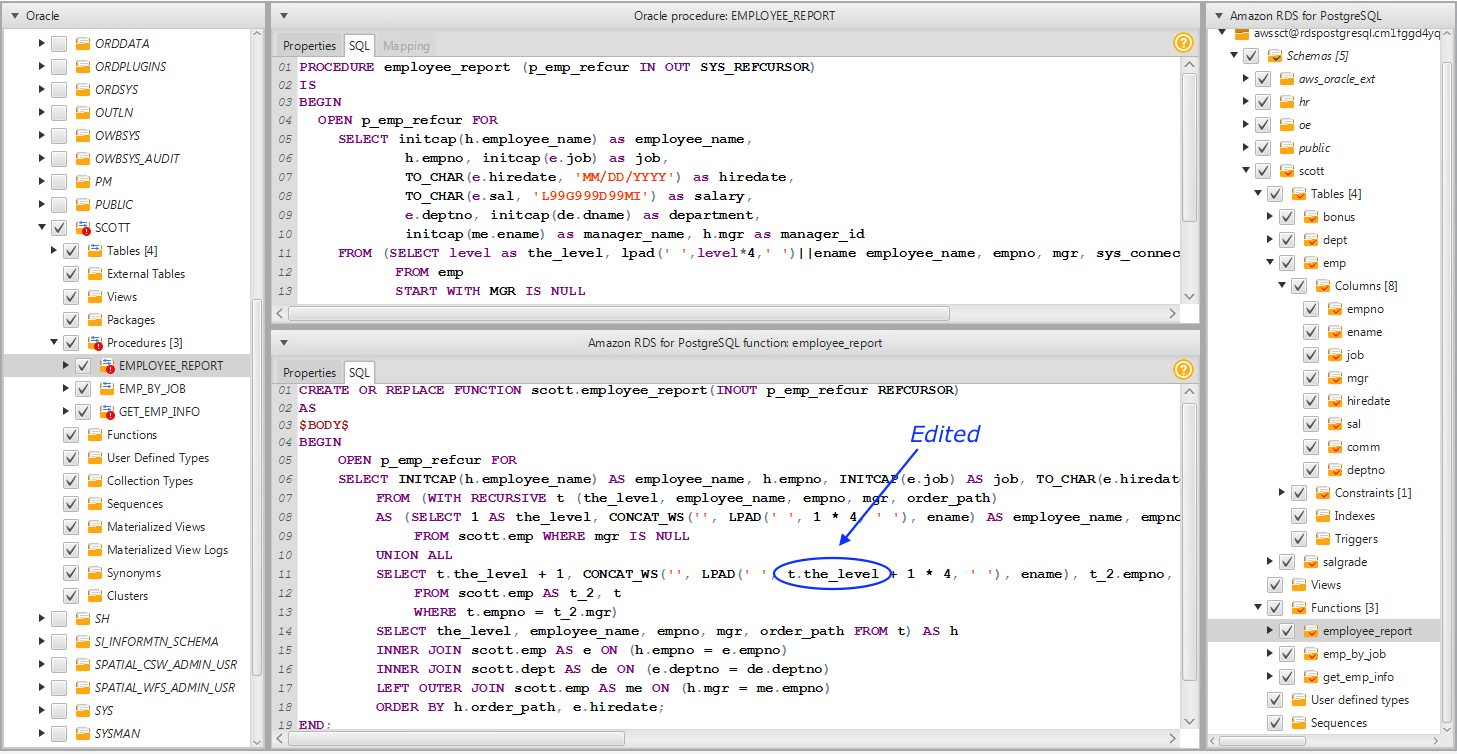Expand the Constraints [1] node
Screen dimensions: 1457x754
[1281, 493]
